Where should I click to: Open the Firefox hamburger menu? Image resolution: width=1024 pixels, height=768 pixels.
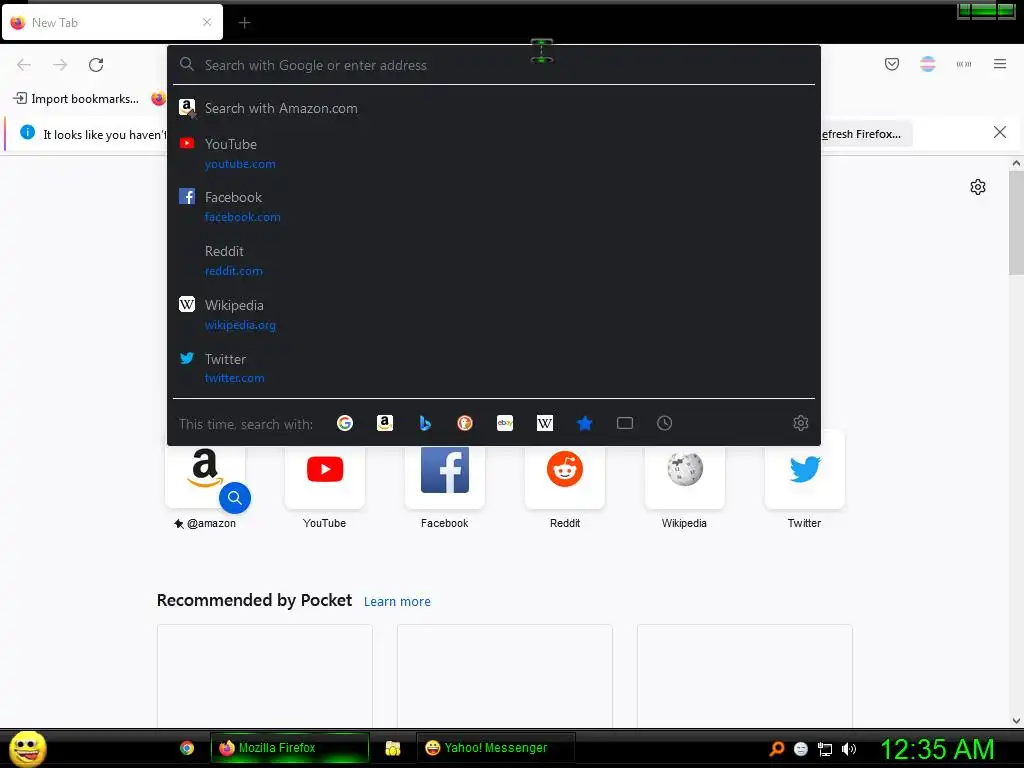[999, 64]
